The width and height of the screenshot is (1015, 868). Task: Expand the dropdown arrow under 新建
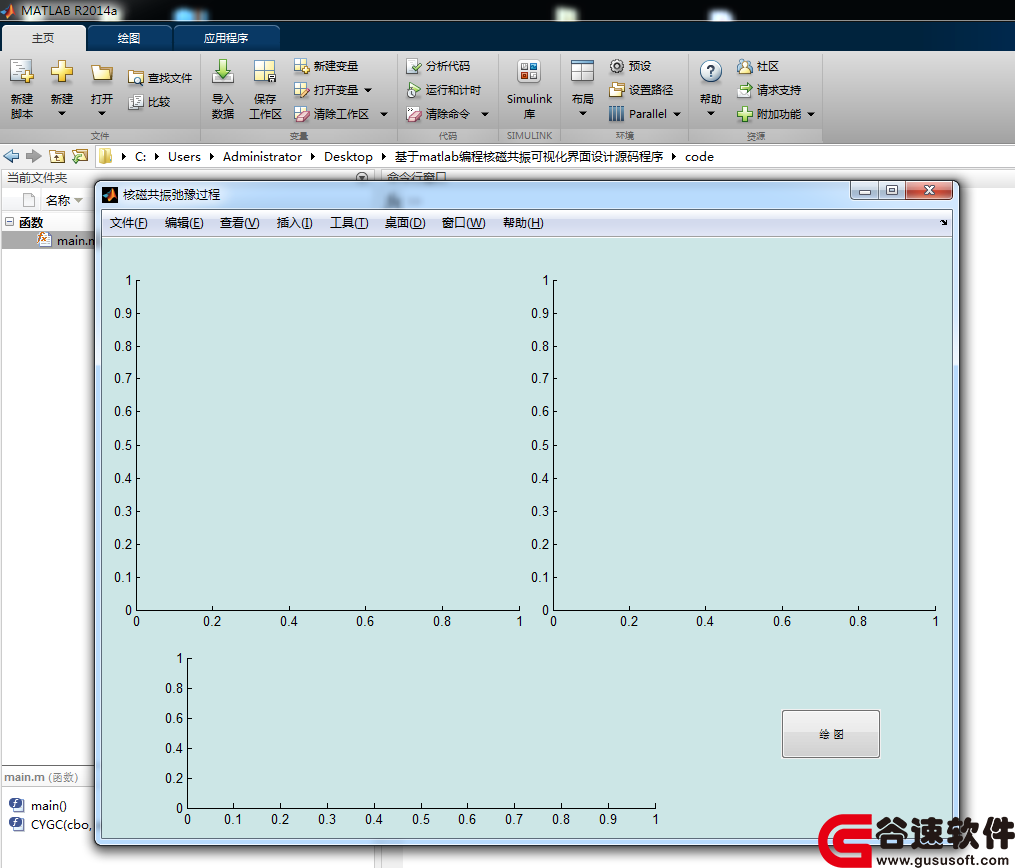[62, 114]
